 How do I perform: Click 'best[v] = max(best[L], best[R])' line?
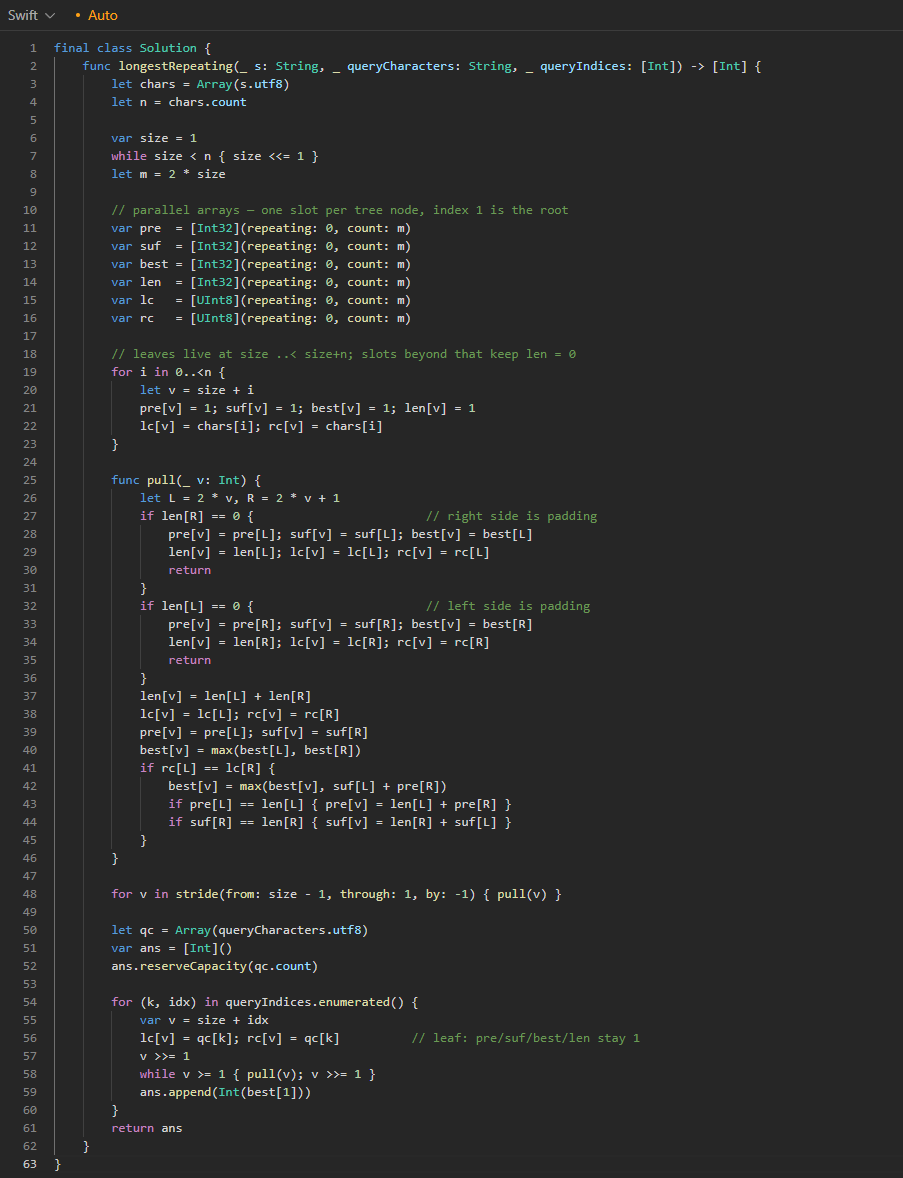[x=250, y=751]
